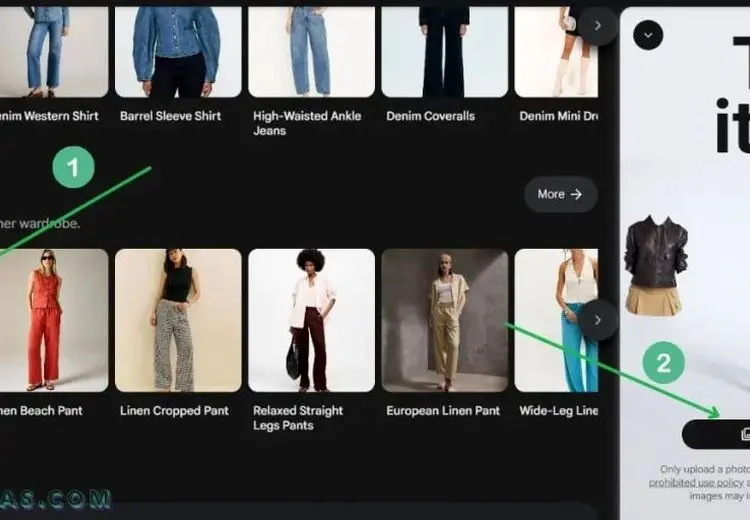Select the Denim Coveralls product image
The height and width of the screenshot is (520, 750).
point(444,50)
